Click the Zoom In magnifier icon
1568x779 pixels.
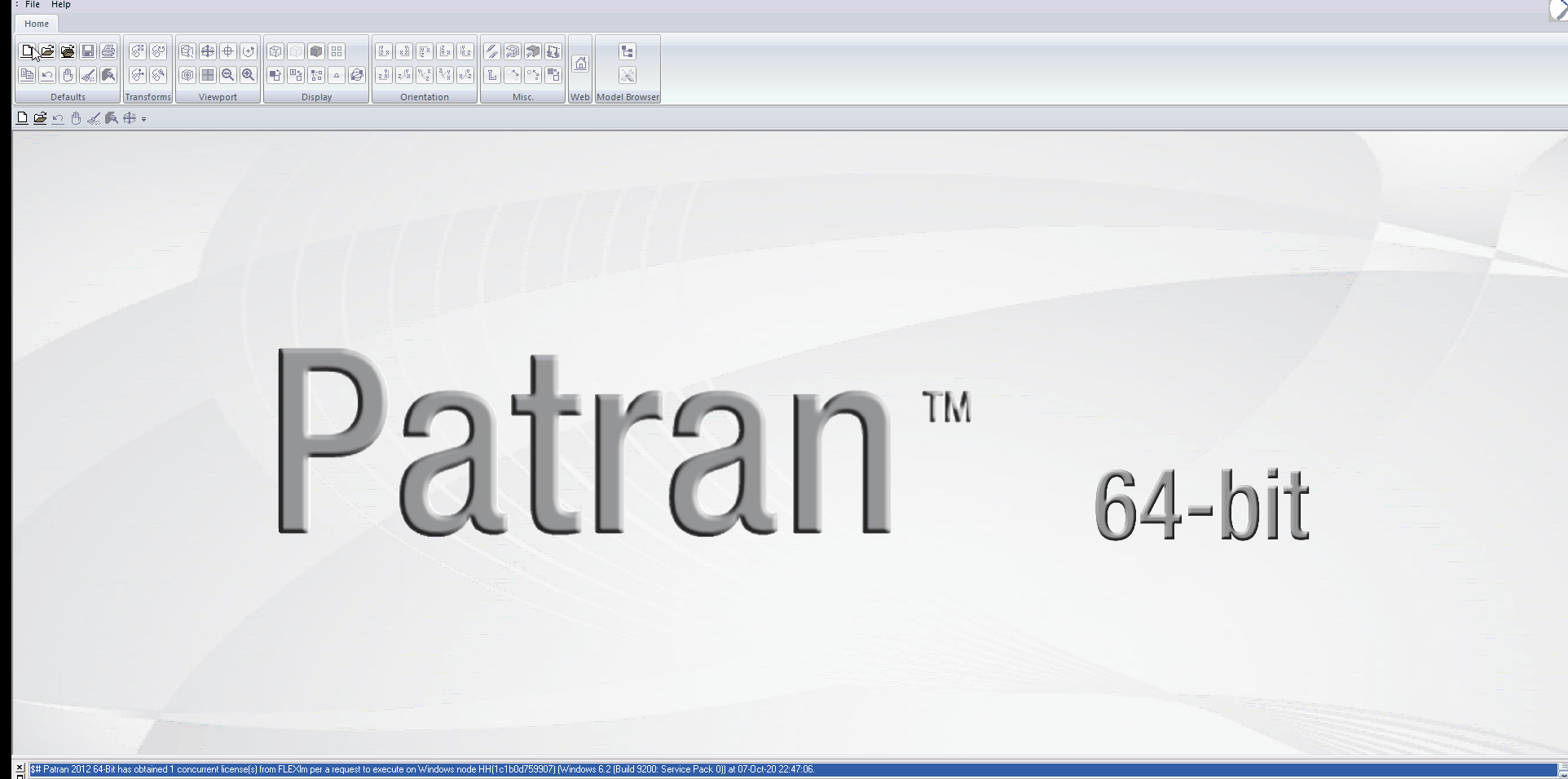249,75
